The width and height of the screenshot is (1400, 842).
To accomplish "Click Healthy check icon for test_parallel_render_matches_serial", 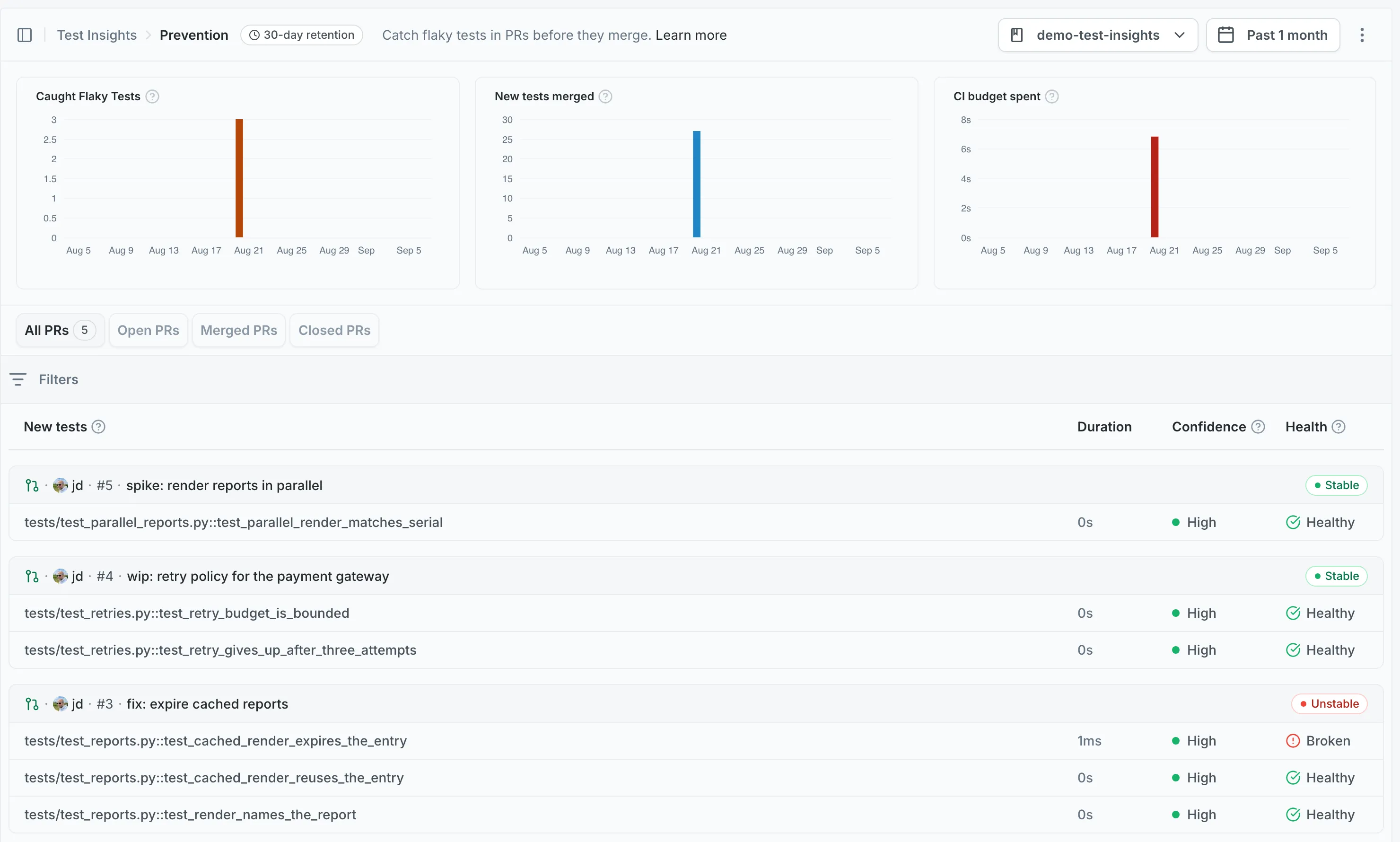I will click(x=1293, y=523).
